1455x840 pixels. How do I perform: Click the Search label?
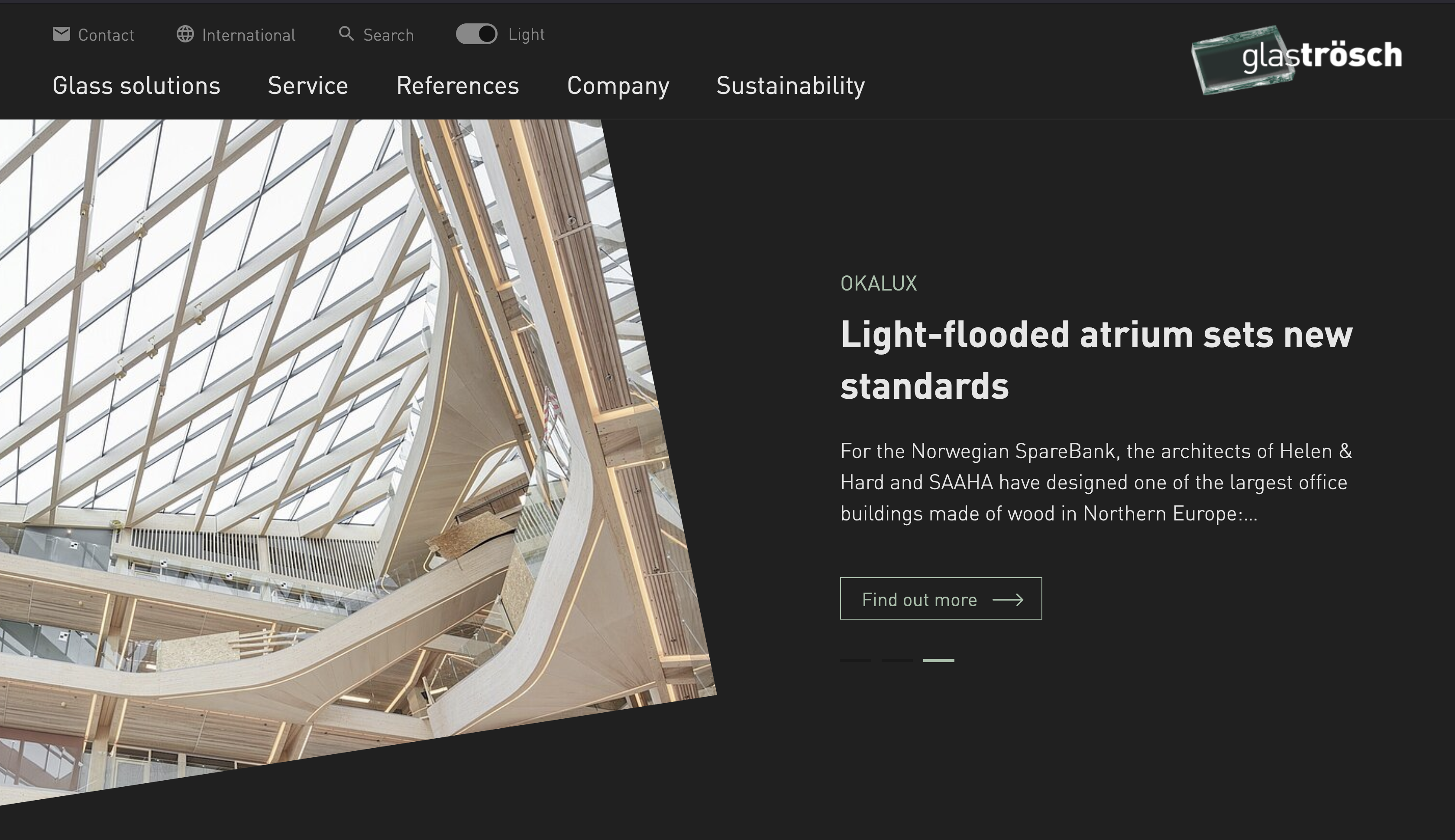[388, 35]
